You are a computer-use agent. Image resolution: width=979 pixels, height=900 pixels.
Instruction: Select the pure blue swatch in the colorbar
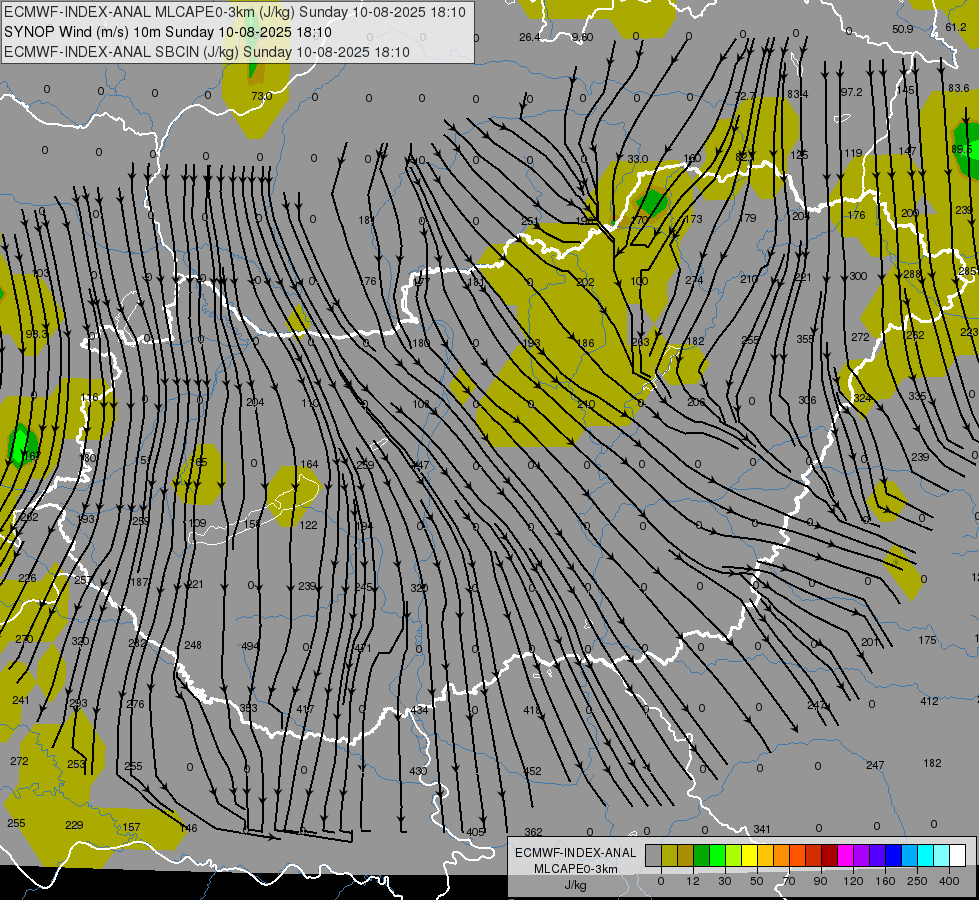[893, 856]
